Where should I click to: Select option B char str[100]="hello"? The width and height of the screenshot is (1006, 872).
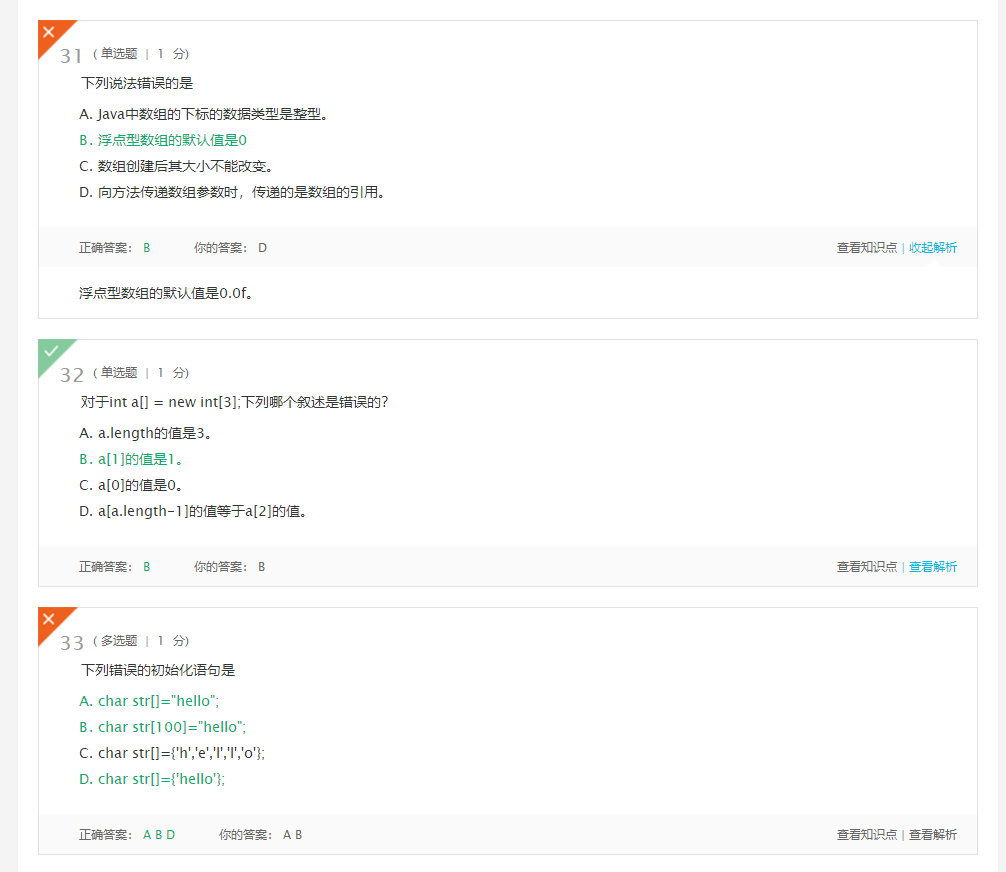point(163,727)
